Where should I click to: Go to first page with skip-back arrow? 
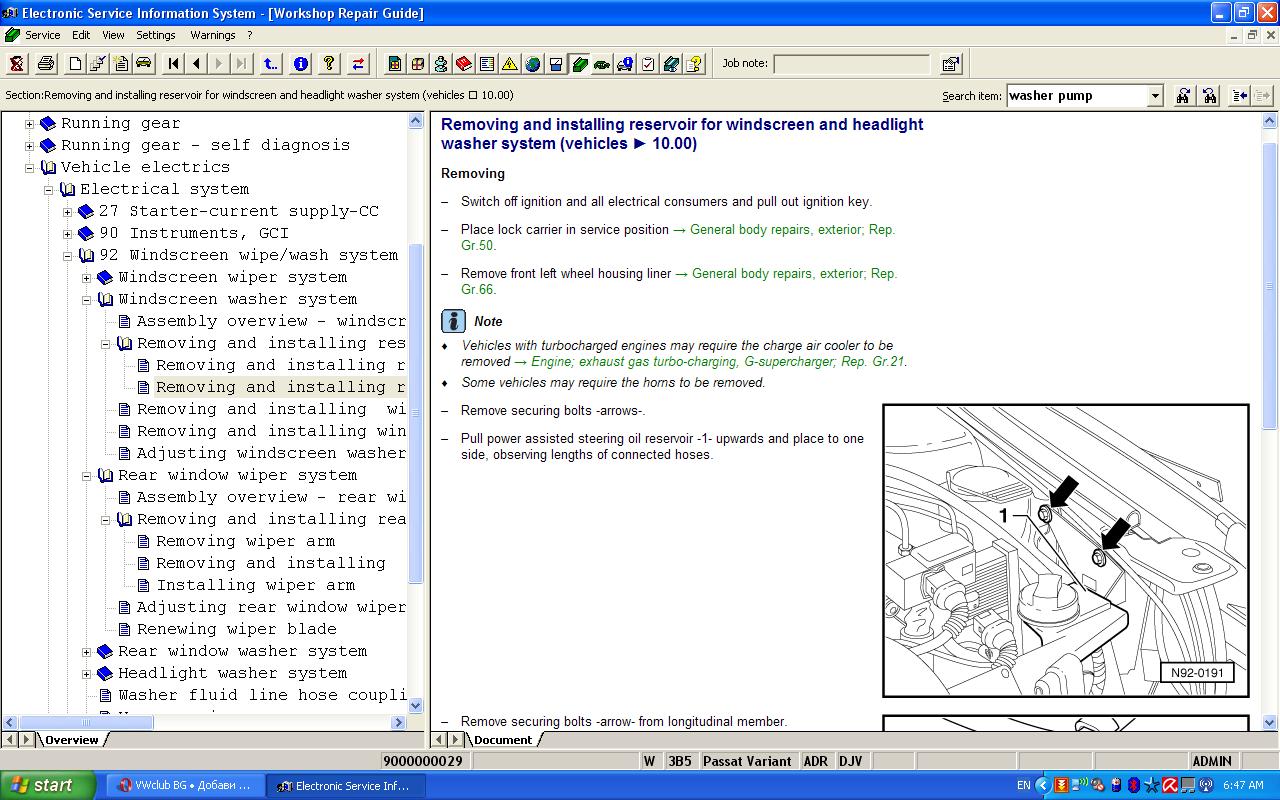click(x=173, y=64)
